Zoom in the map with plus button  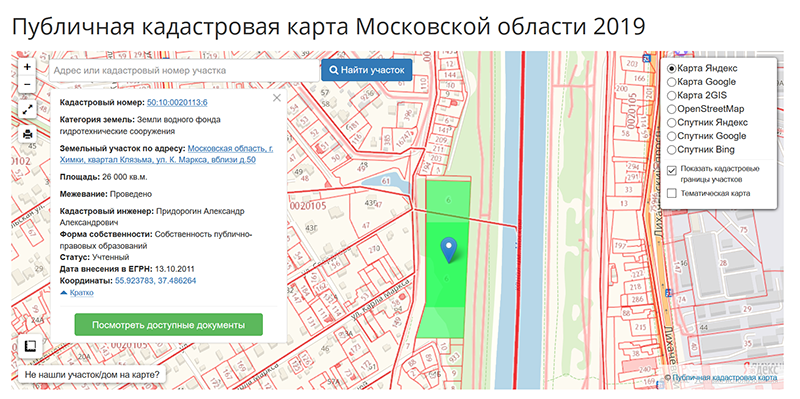tap(27, 67)
